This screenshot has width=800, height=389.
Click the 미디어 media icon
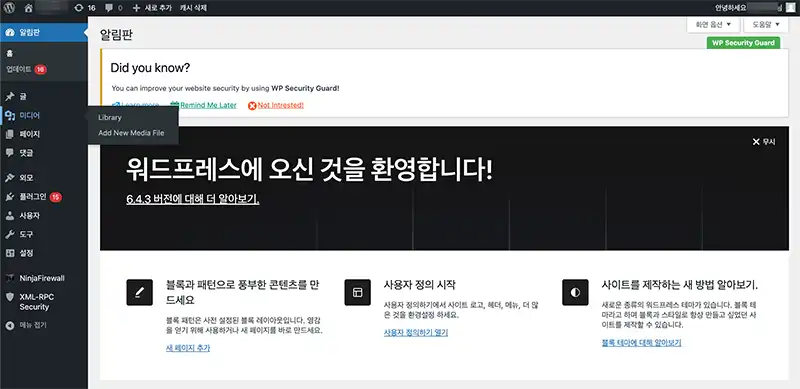pyautogui.click(x=10, y=116)
